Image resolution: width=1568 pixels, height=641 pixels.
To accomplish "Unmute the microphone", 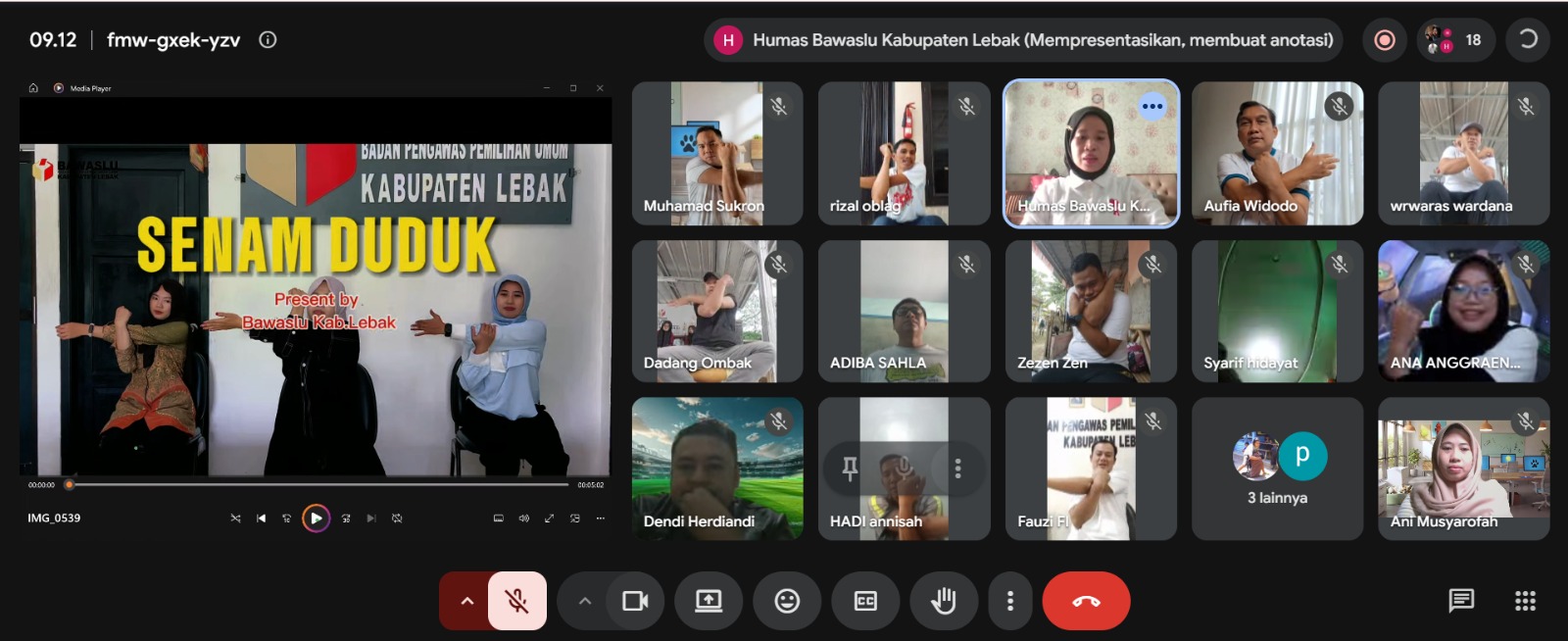I will 516,601.
